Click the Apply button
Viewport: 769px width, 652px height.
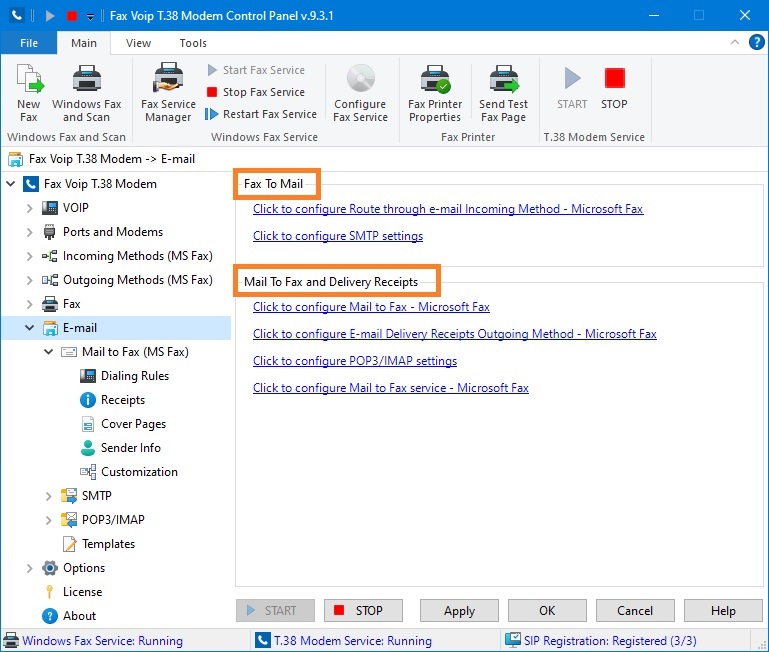(x=459, y=611)
